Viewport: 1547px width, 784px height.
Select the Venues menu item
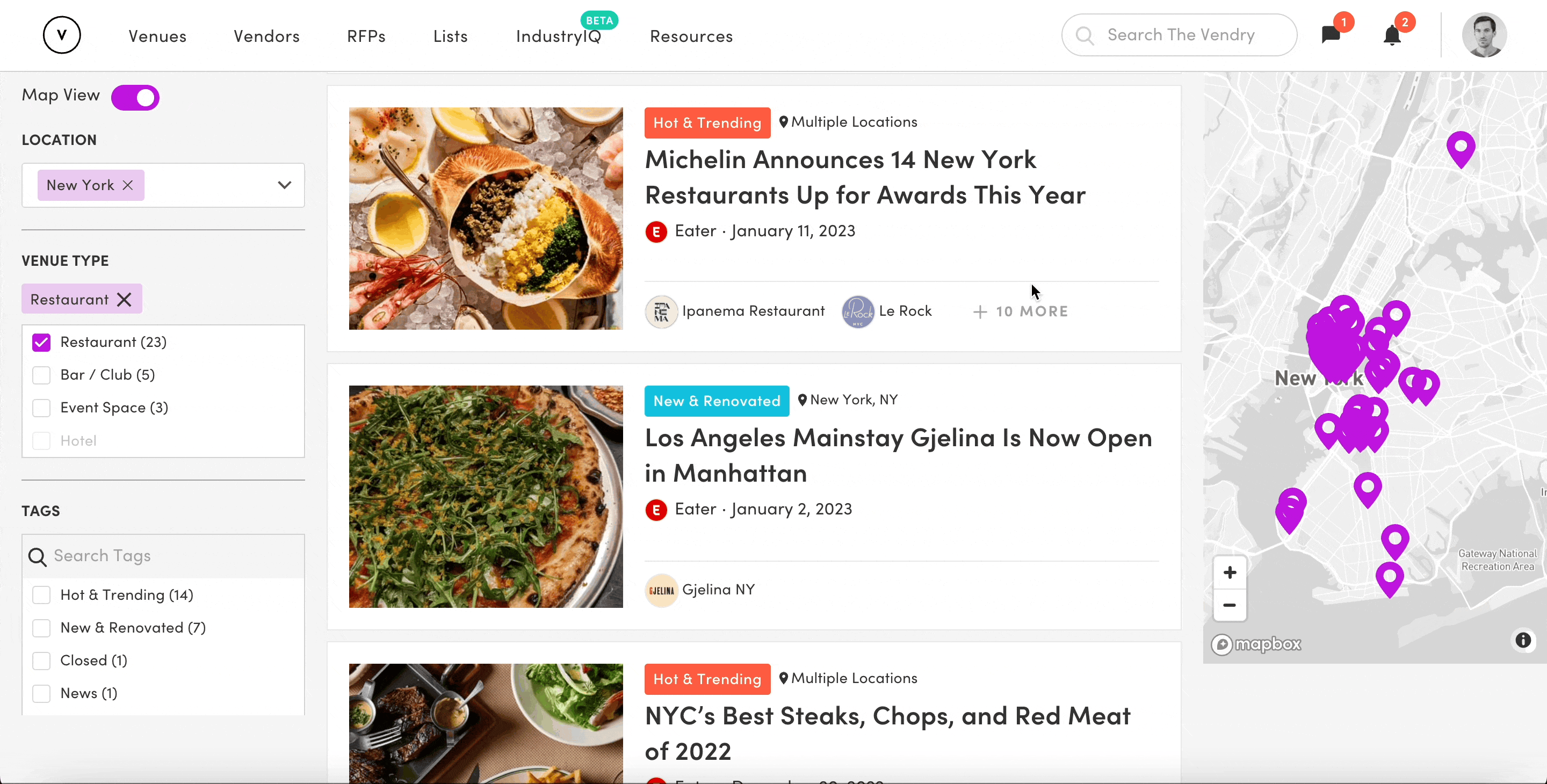pyautogui.click(x=158, y=35)
